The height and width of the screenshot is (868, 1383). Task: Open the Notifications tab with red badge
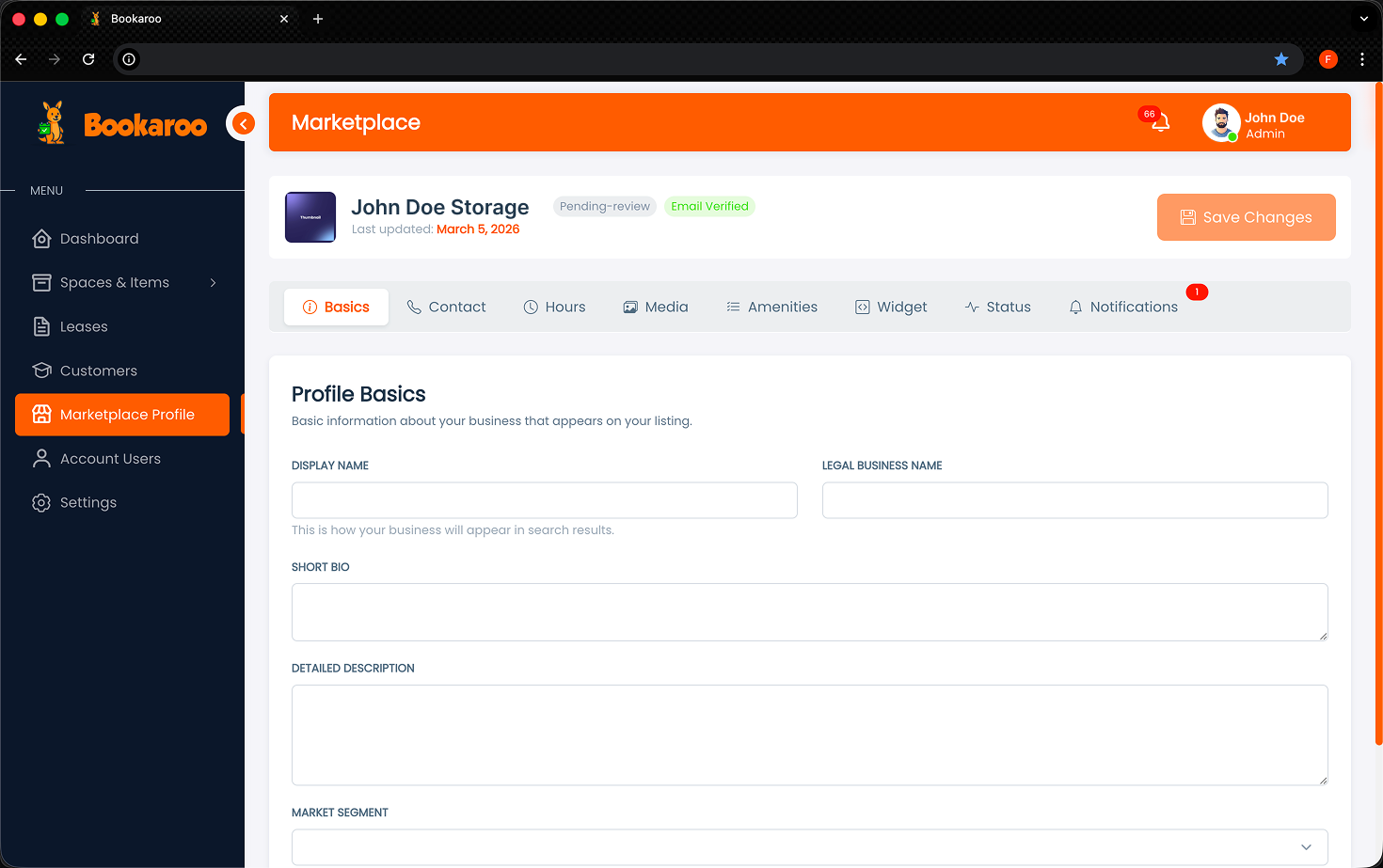(x=1123, y=307)
